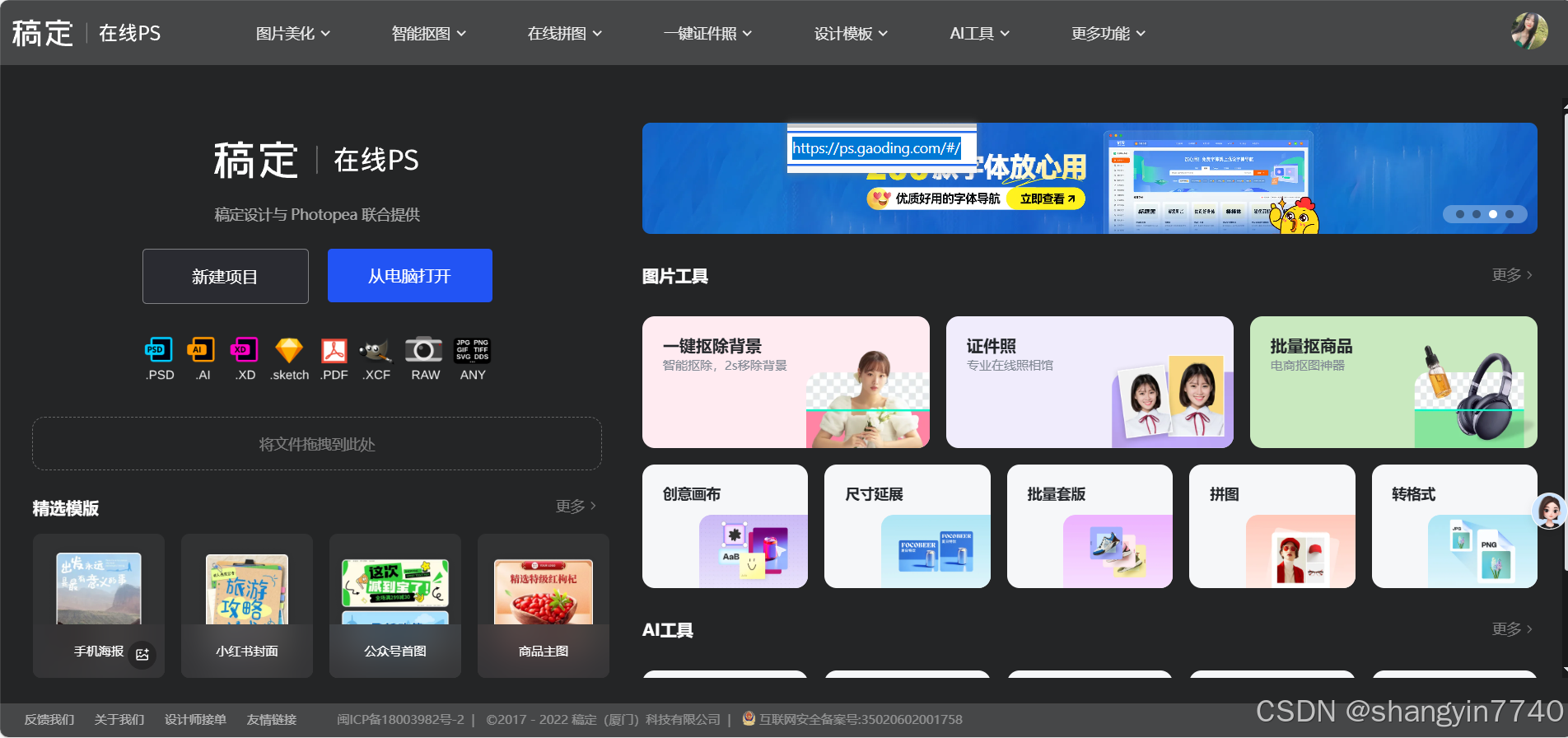Screen dimensions: 1568x738
Task: Expand the 智能抠图 dropdown menu
Action: [429, 33]
